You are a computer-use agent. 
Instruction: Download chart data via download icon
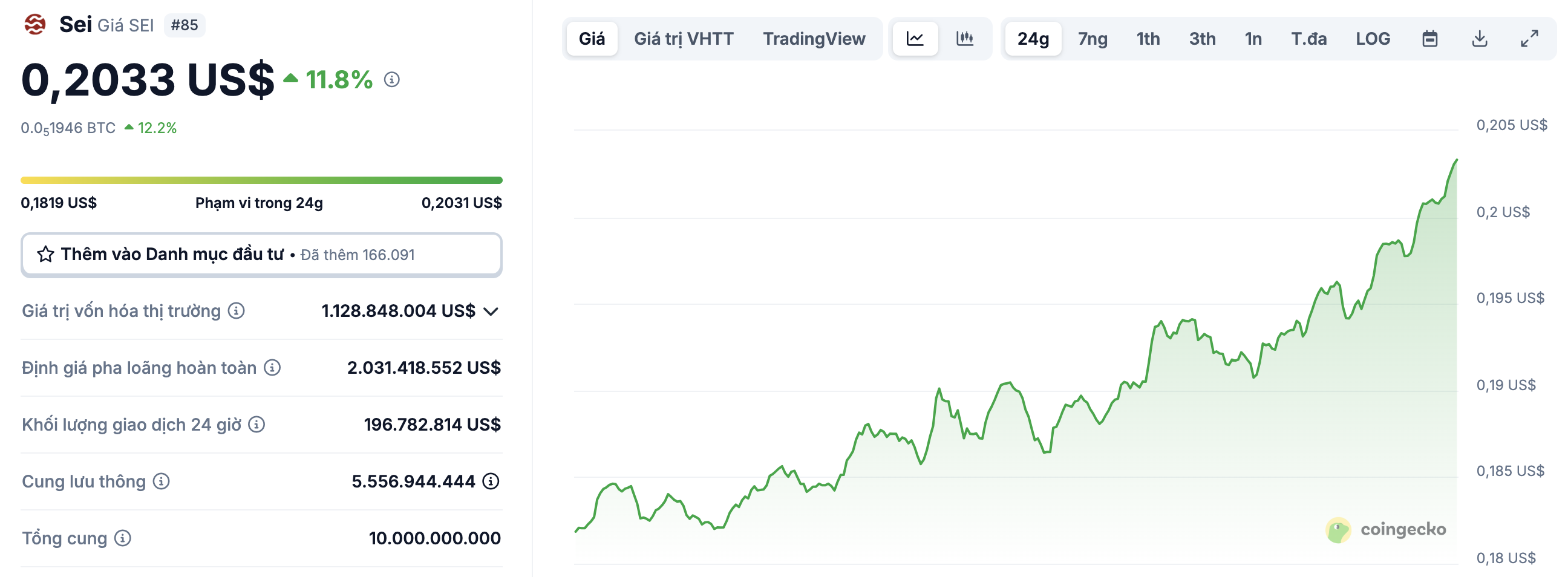pos(1479,38)
